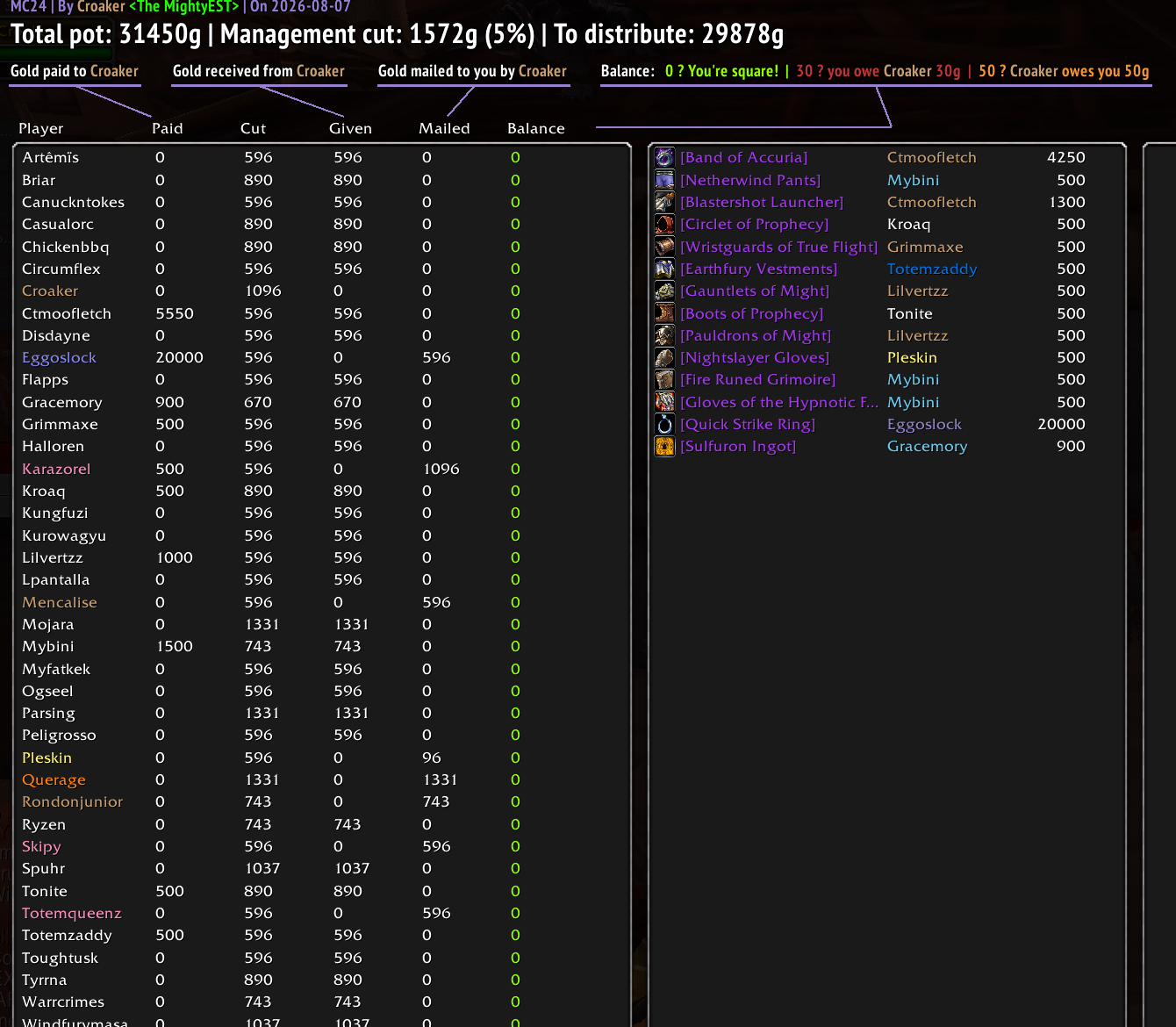The width and height of the screenshot is (1176, 1027).
Task: Open the [Sulfuron Ingot] item link
Action: 738,446
